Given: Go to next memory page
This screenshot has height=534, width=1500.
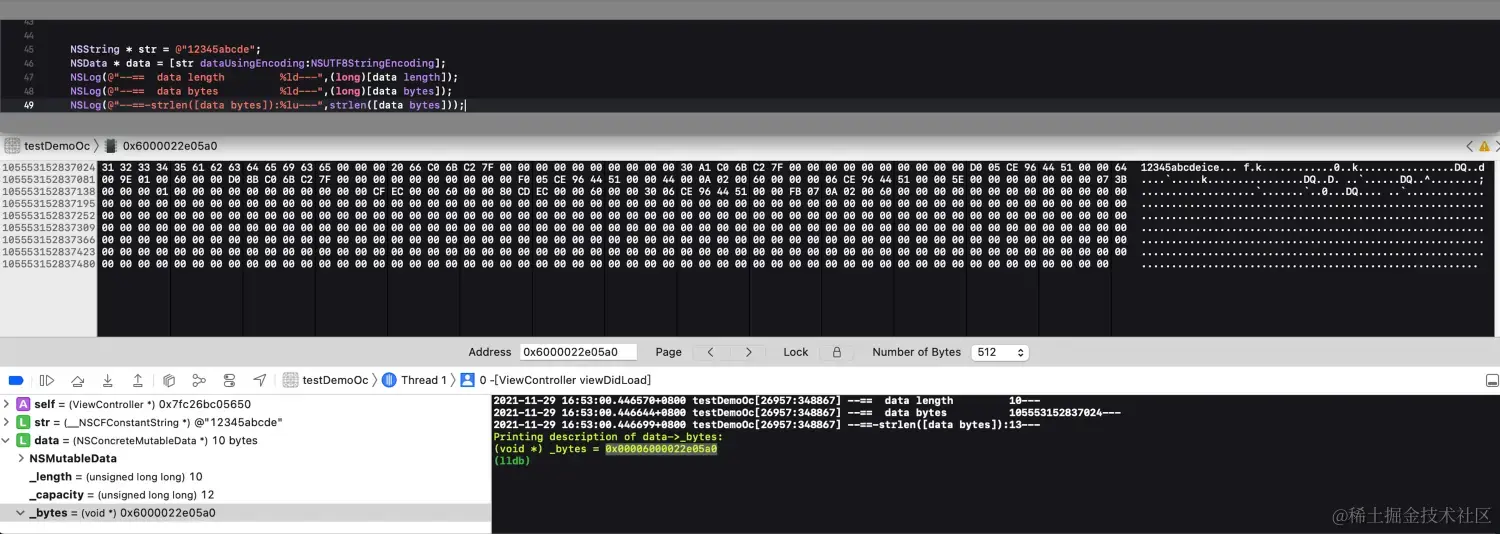Looking at the screenshot, I should tap(747, 352).
